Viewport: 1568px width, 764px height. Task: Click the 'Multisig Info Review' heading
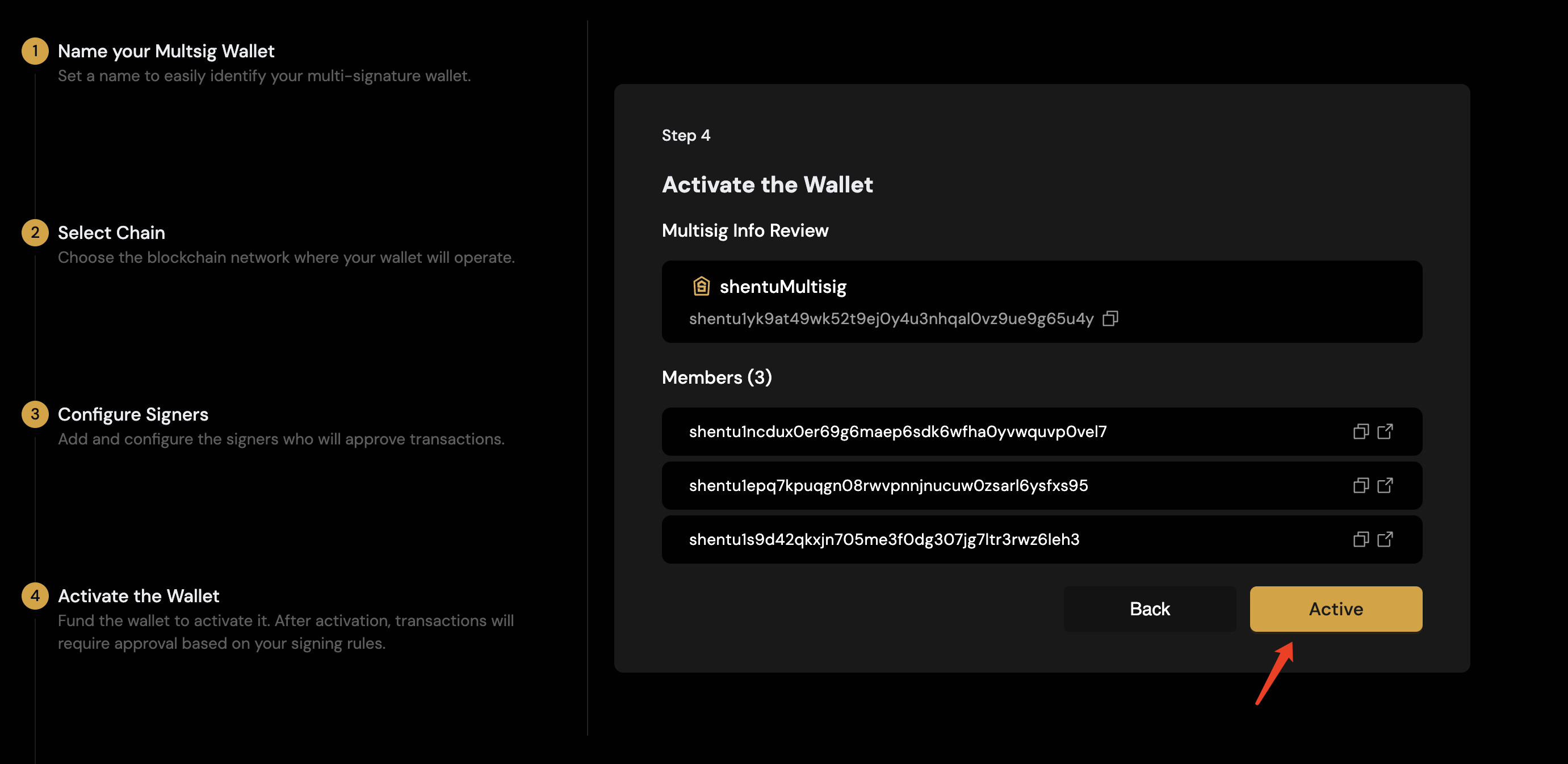(745, 230)
